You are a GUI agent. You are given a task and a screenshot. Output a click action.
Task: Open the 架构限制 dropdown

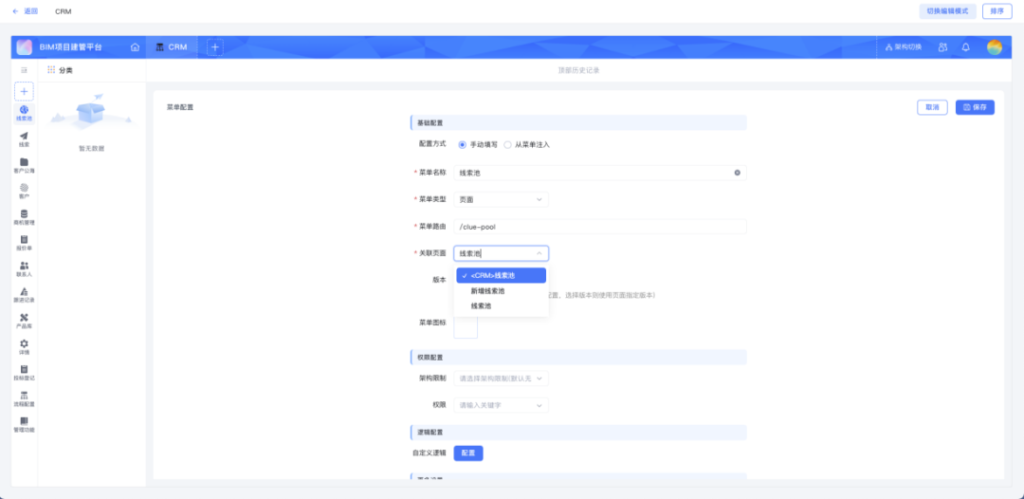501,378
